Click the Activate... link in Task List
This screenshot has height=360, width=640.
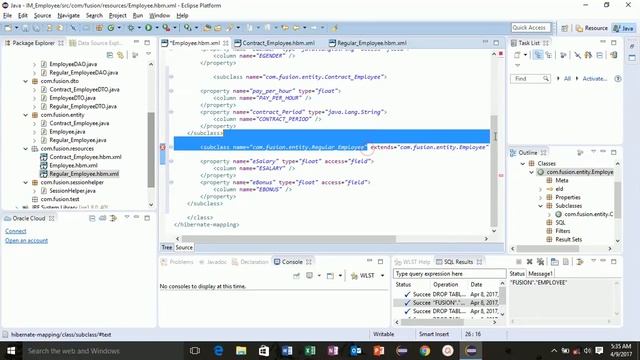(x=594, y=78)
